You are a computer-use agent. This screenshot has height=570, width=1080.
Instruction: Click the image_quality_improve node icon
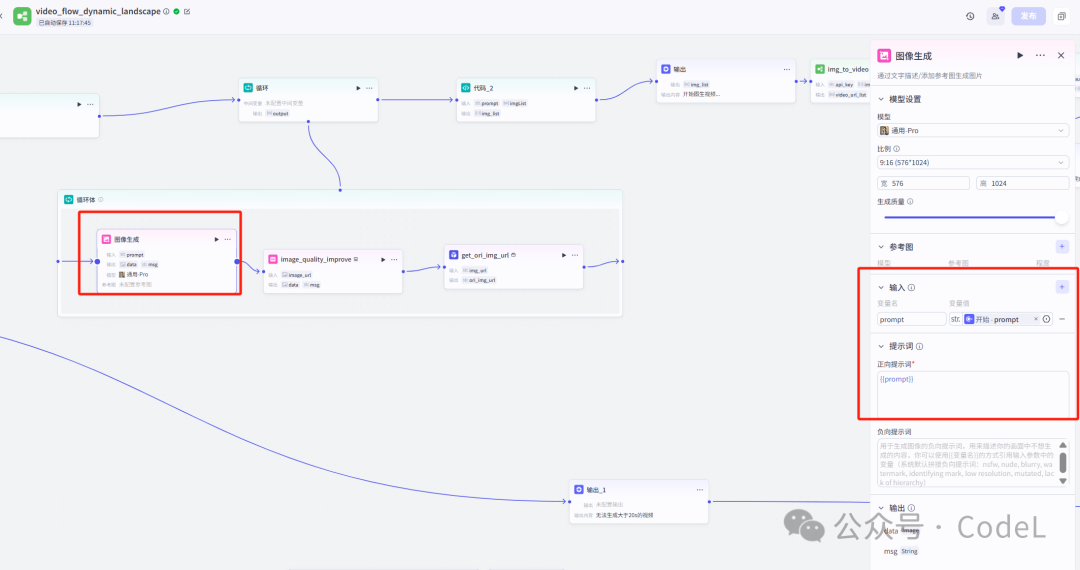coord(273,260)
